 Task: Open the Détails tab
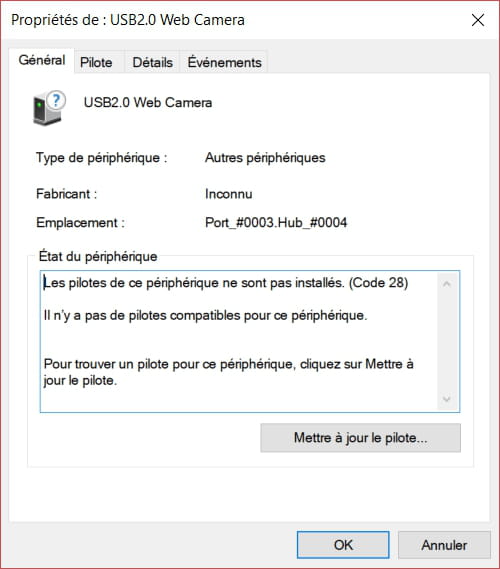click(x=152, y=62)
